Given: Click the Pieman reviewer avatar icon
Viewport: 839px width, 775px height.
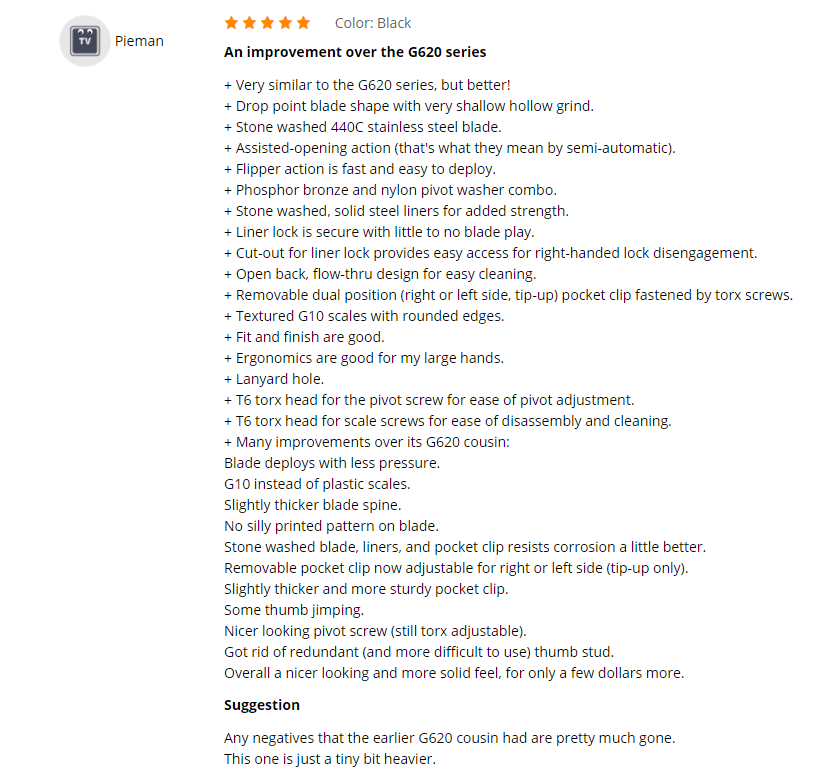Looking at the screenshot, I should coord(85,41).
